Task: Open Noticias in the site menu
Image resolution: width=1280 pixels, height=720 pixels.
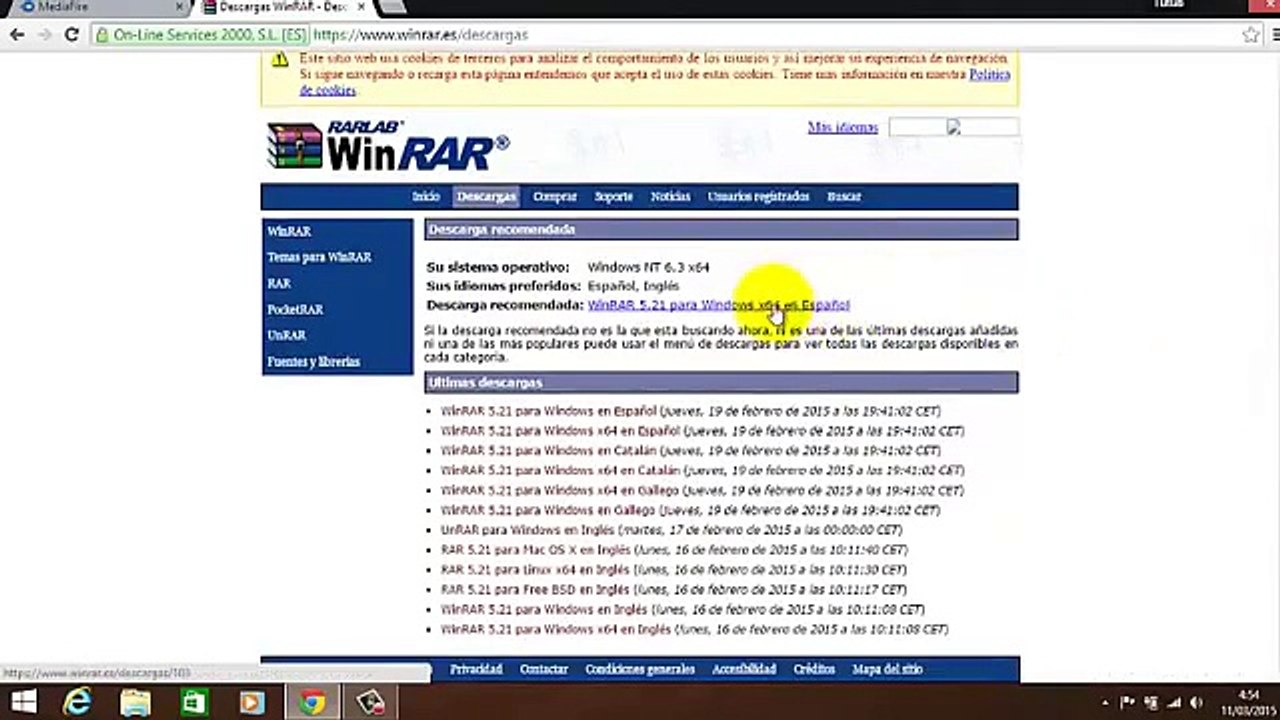Action: [x=670, y=197]
